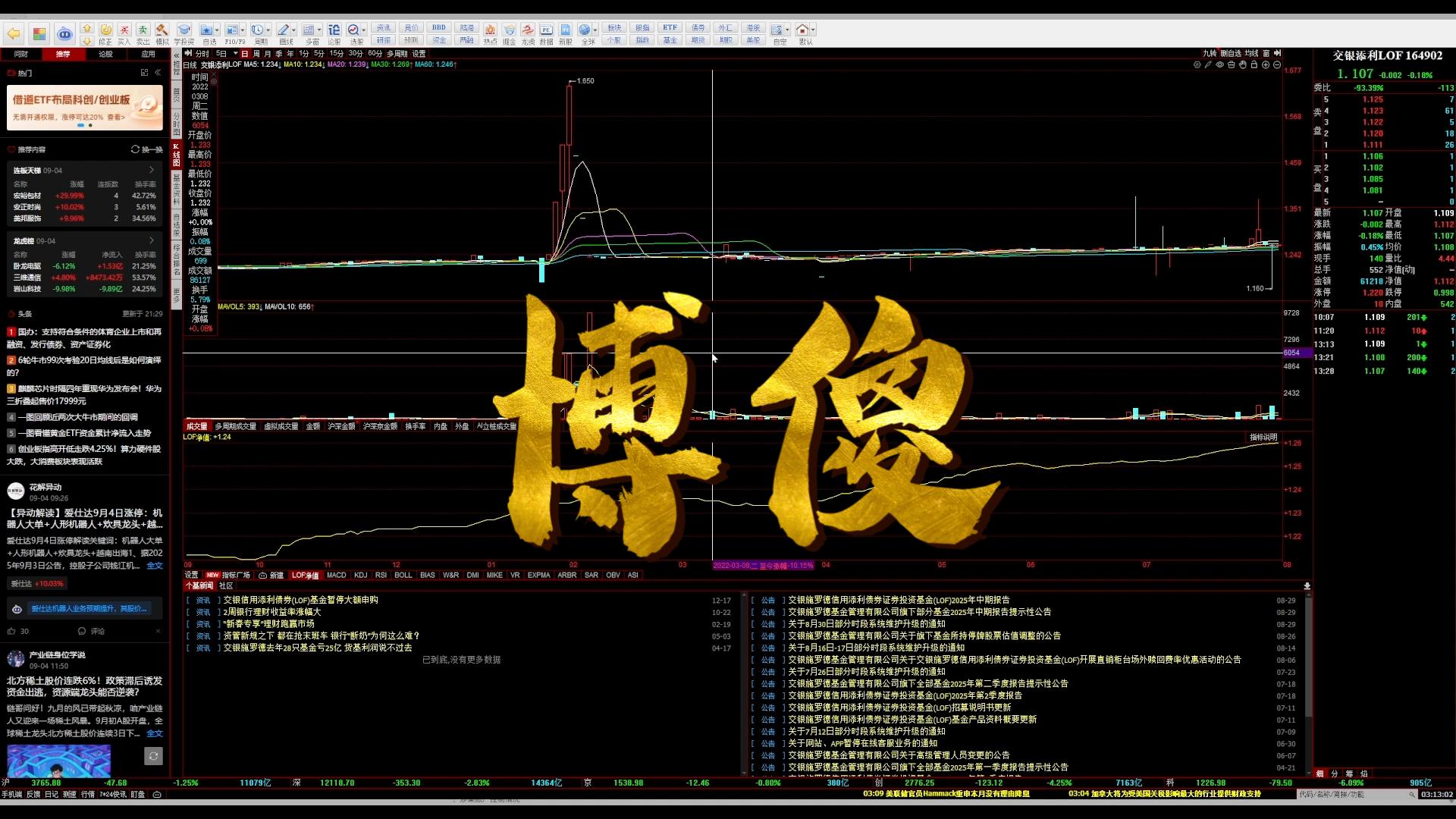Screen dimensions: 1456x819
Task: Open the 学投资 graduation cap icon
Action: 184,34
